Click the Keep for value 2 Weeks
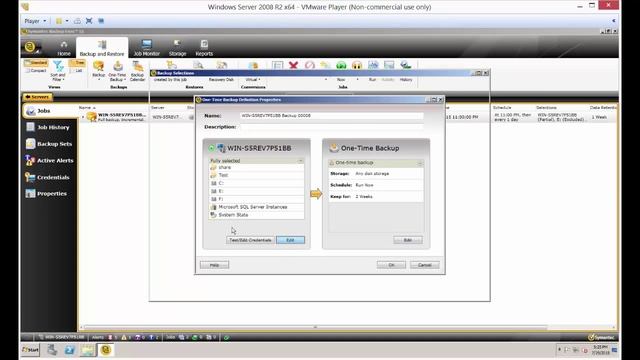The height and width of the screenshot is (360, 640). 364,197
